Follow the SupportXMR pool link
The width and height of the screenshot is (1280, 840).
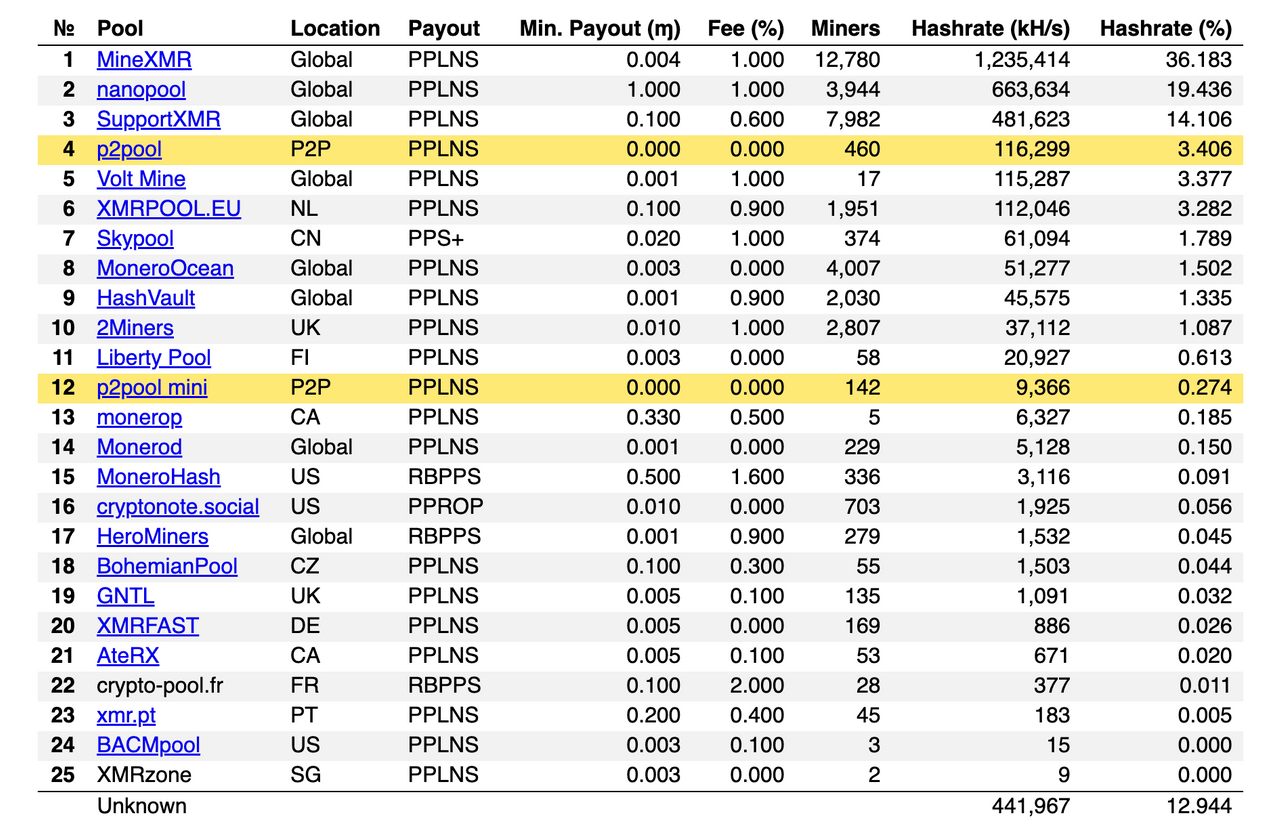[158, 120]
